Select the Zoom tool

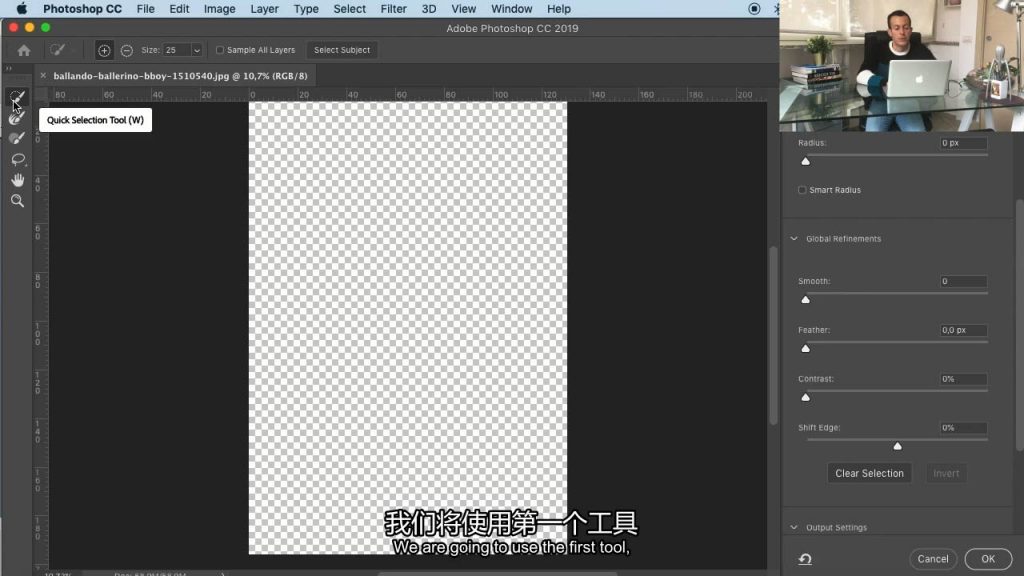[x=17, y=201]
